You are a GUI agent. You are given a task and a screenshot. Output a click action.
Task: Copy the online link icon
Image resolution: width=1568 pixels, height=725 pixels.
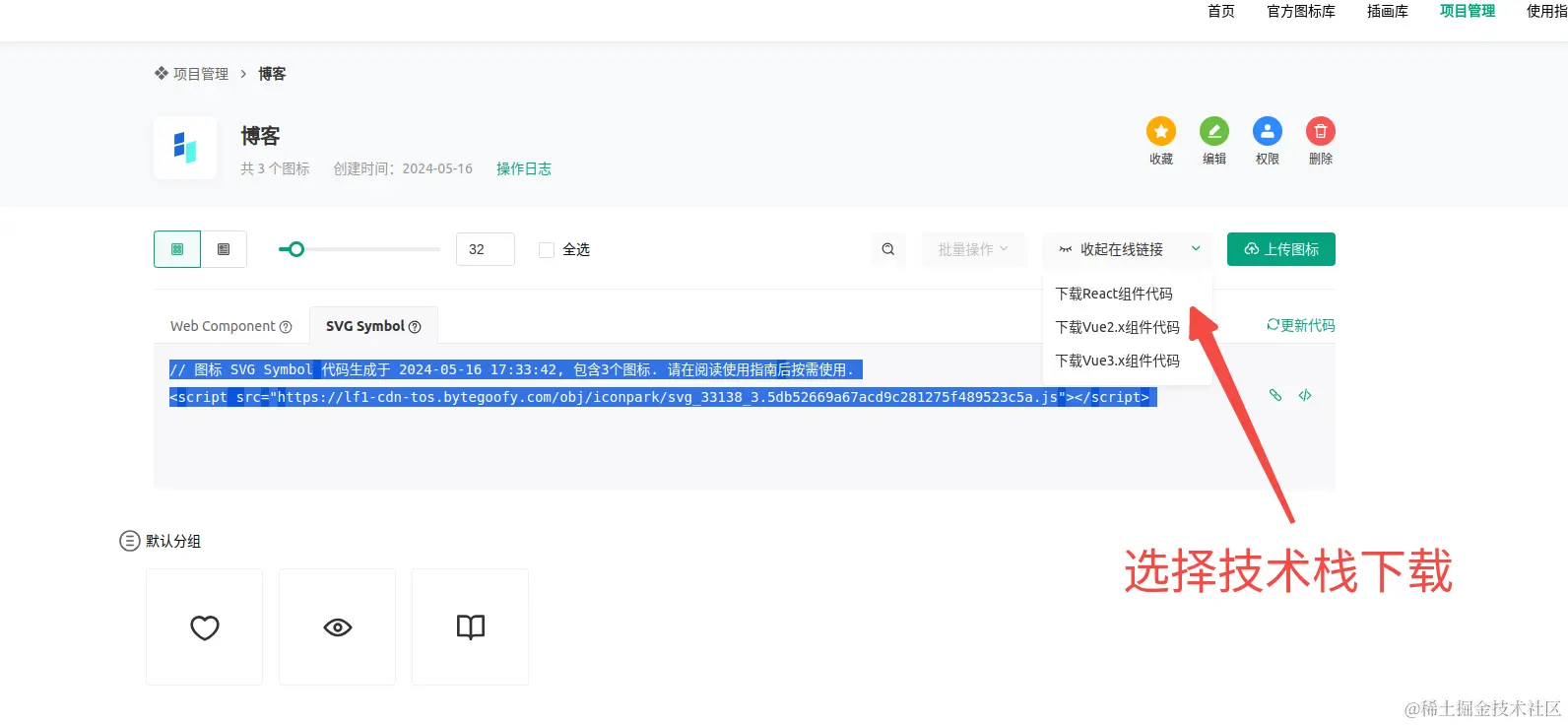pos(1275,395)
